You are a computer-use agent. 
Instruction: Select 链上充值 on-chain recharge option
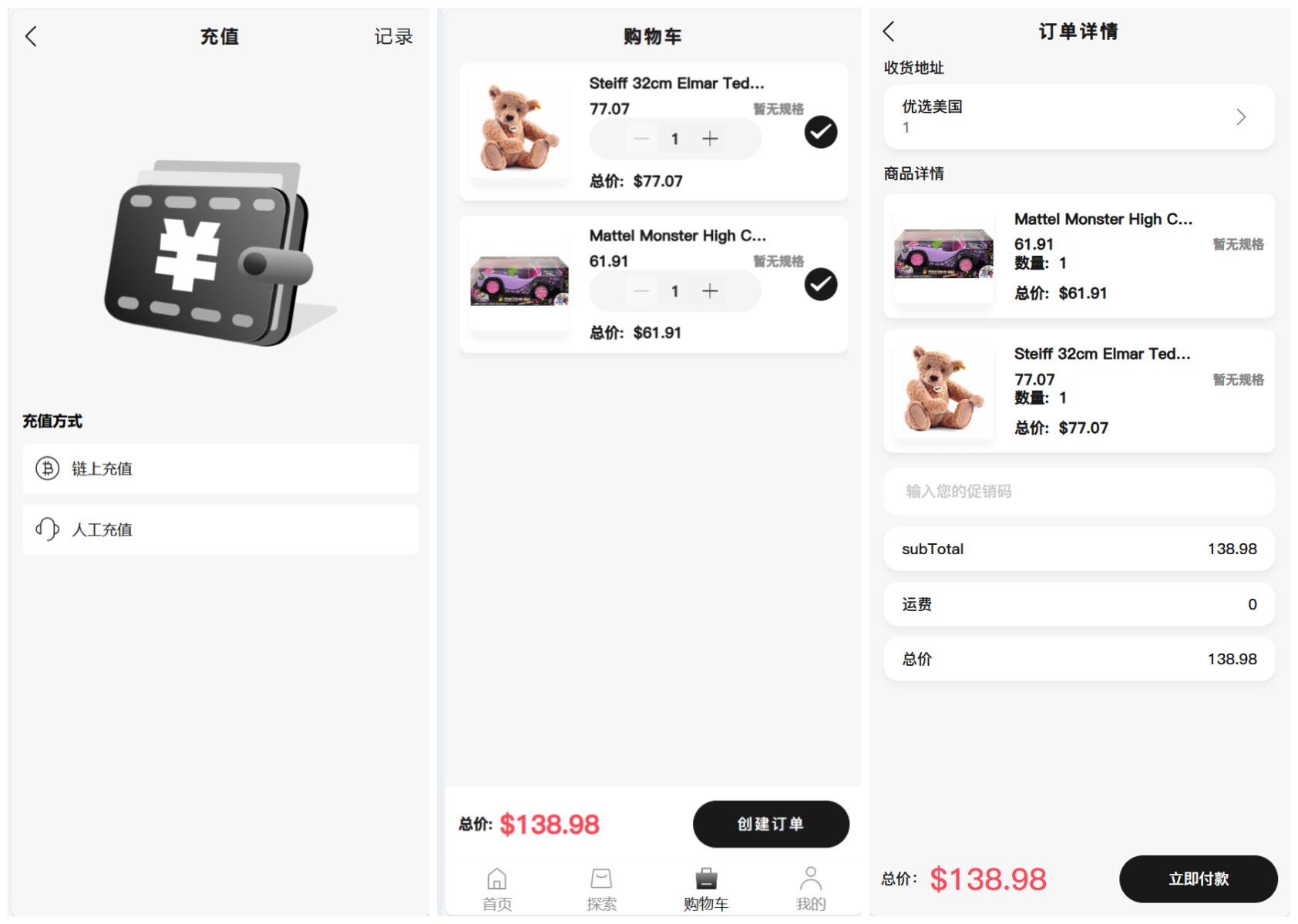pyautogui.click(x=220, y=469)
